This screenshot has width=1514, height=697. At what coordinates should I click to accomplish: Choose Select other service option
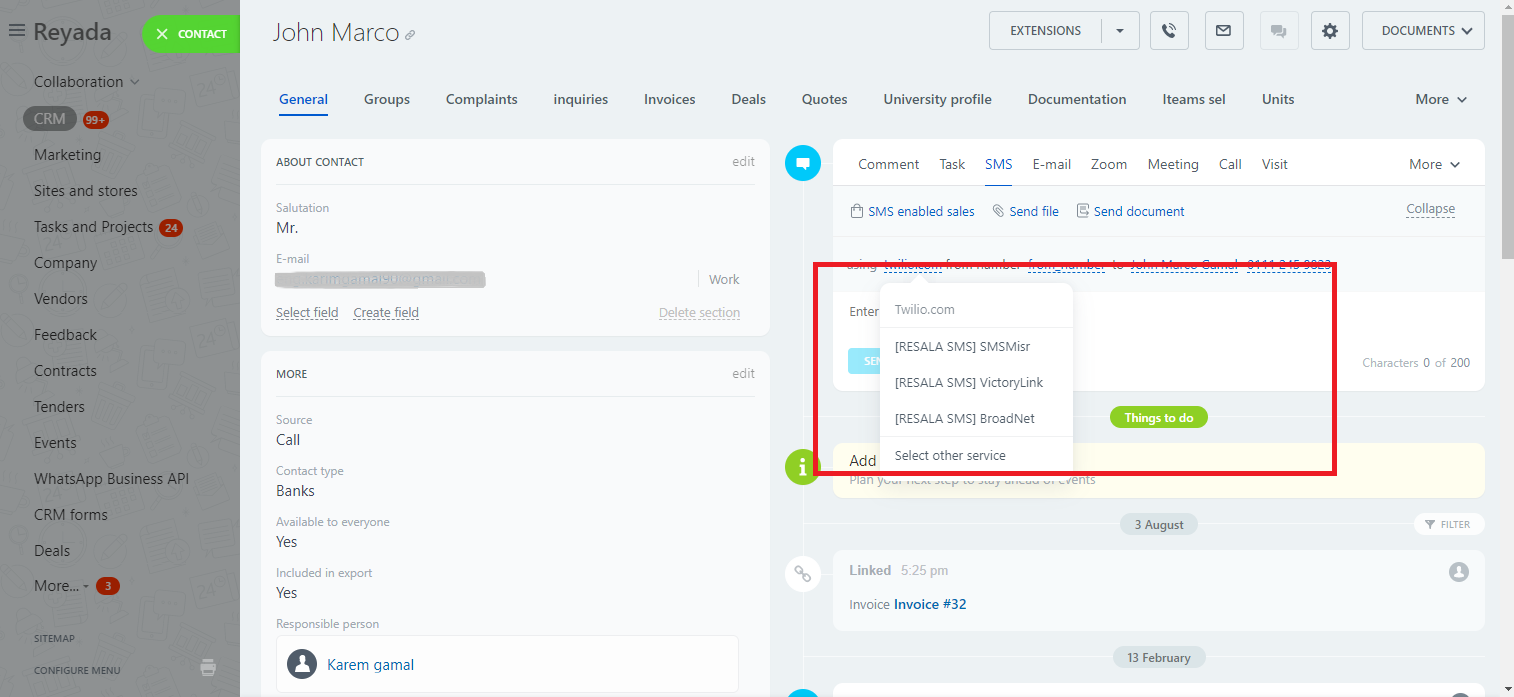click(x=950, y=455)
